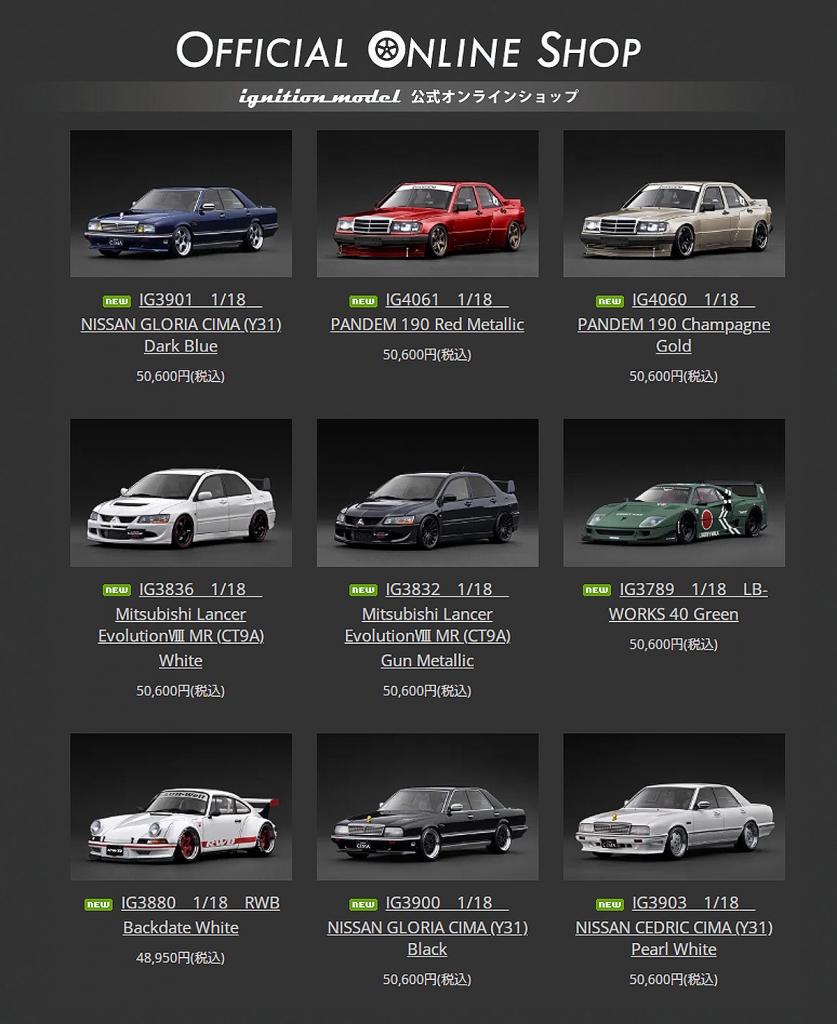The height and width of the screenshot is (1024, 837).
Task: Click the ignition model logo in header
Action: (x=320, y=97)
